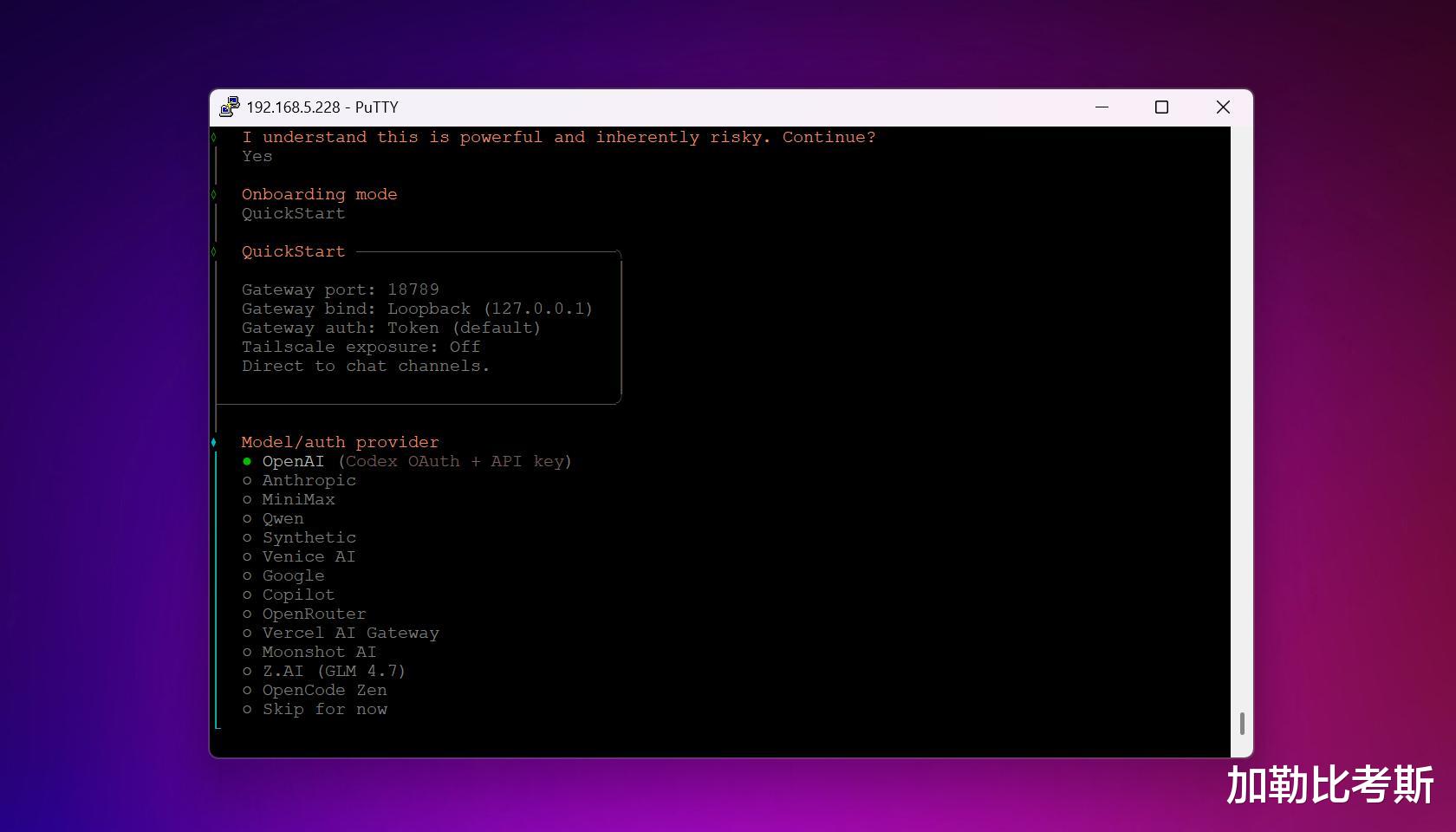1456x832 pixels.
Task: Click the Gateway port: 18789 line
Action: point(341,289)
